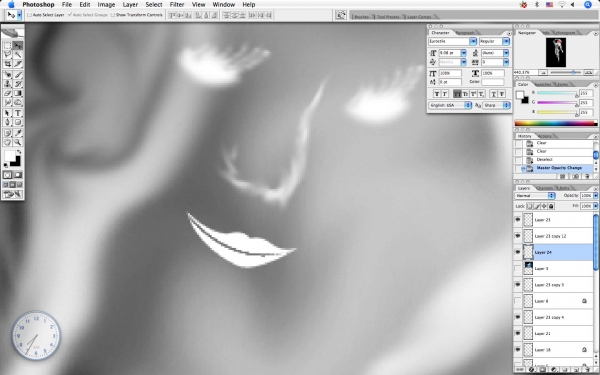Hide Layer 23 copy 4 visibility eye
Screen dimensions: 600x375
(x=518, y=317)
